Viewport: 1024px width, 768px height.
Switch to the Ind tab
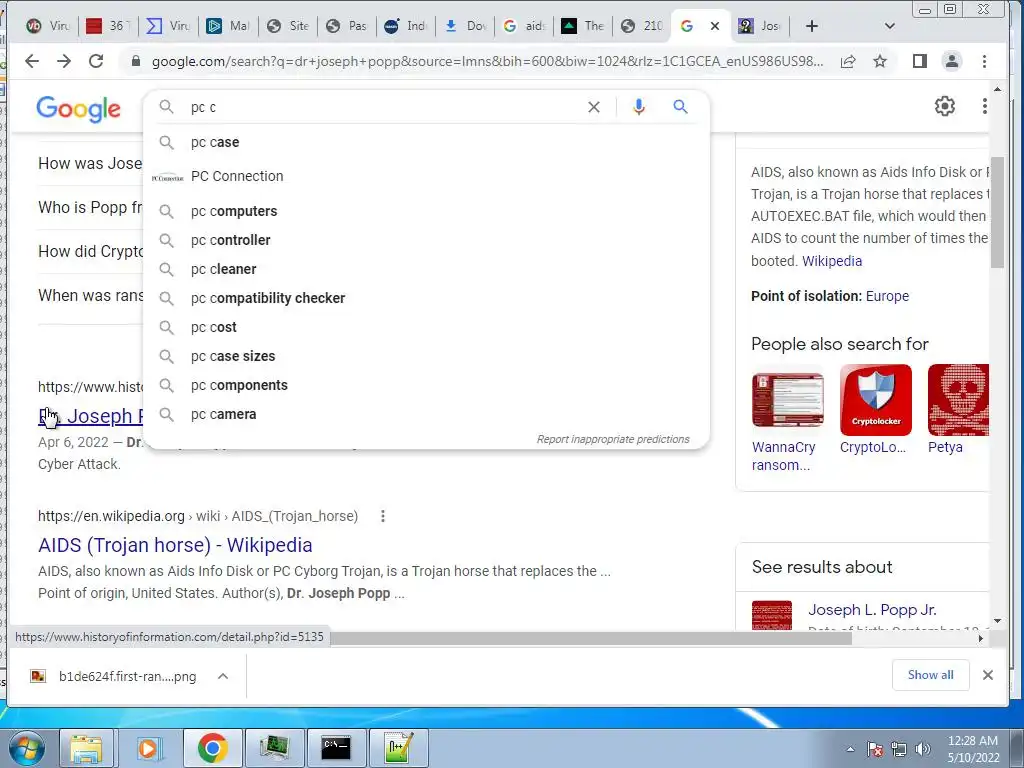(406, 26)
